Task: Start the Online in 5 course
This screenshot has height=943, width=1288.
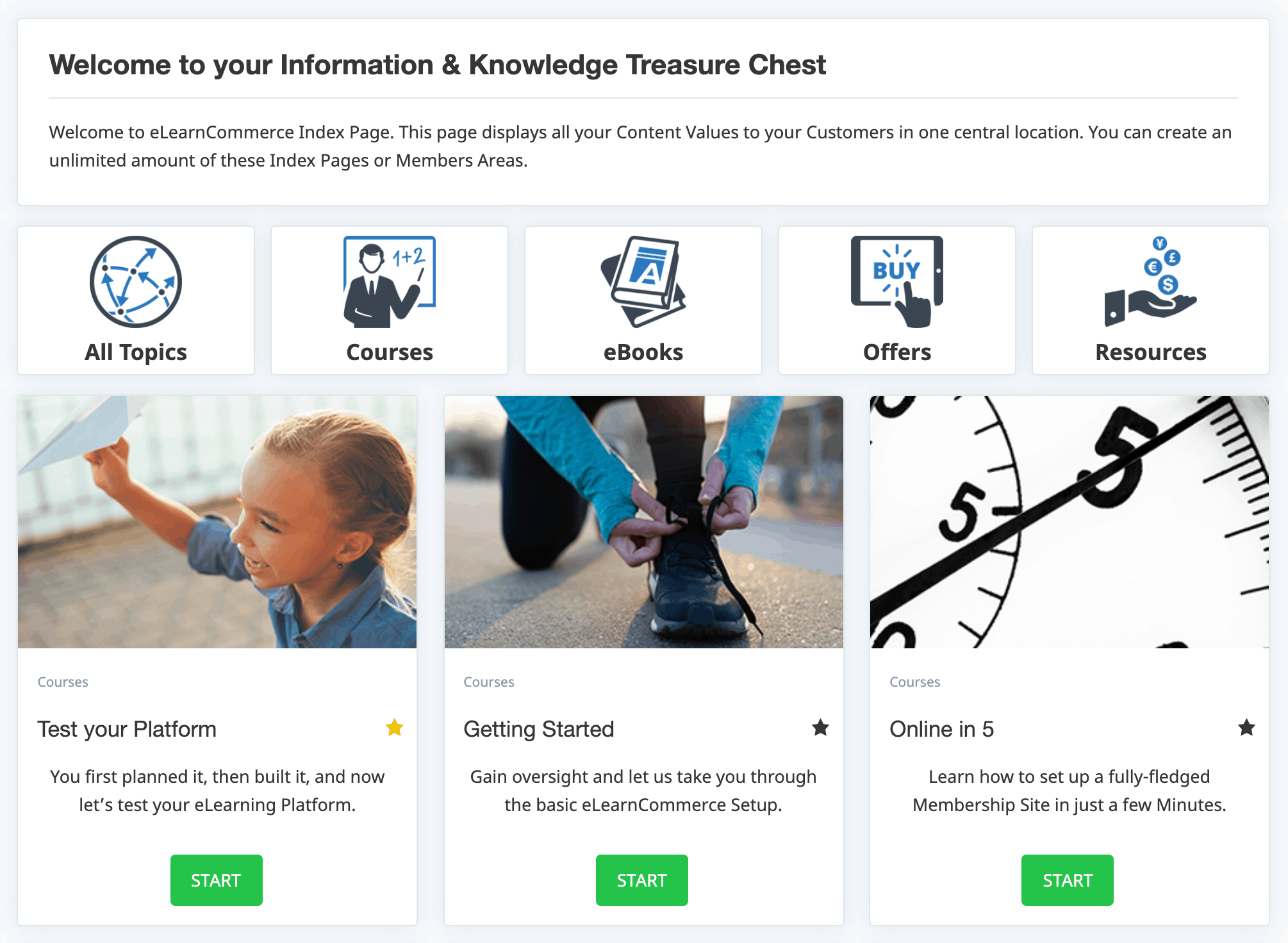Action: coord(1068,880)
